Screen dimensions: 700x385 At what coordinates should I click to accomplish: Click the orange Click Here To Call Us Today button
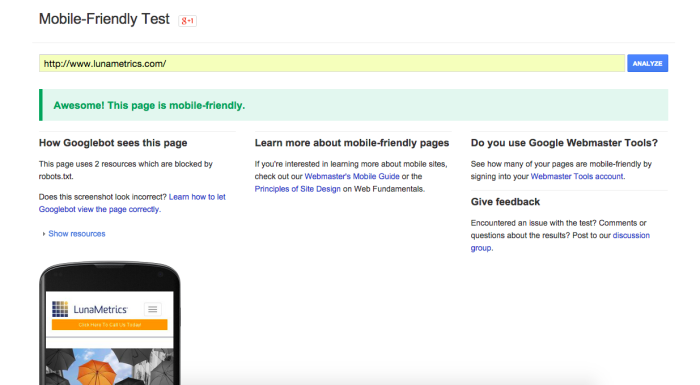pos(109,325)
